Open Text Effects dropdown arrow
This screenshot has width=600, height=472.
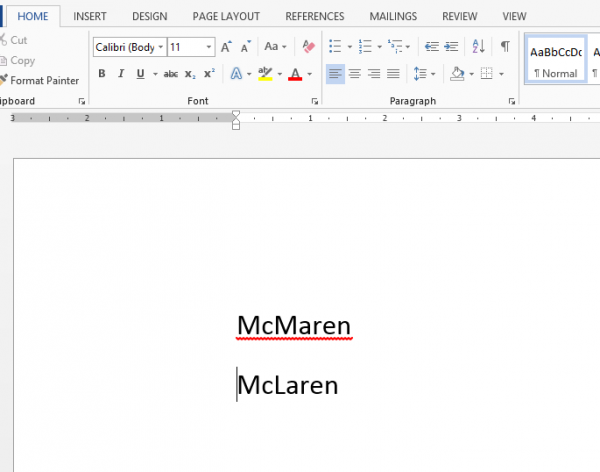[x=249, y=74]
